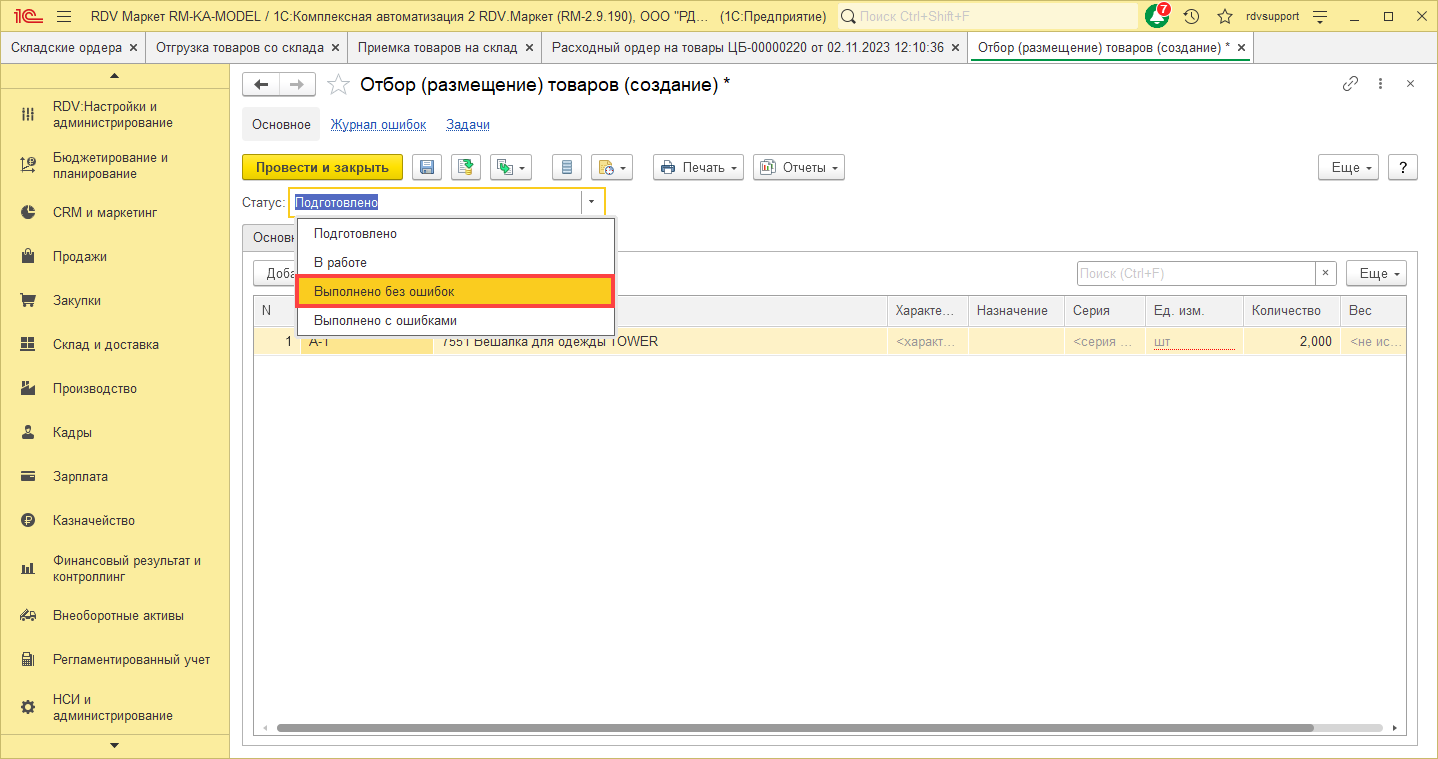Click the table search input field
This screenshot has height=759, width=1438.
point(1195,273)
